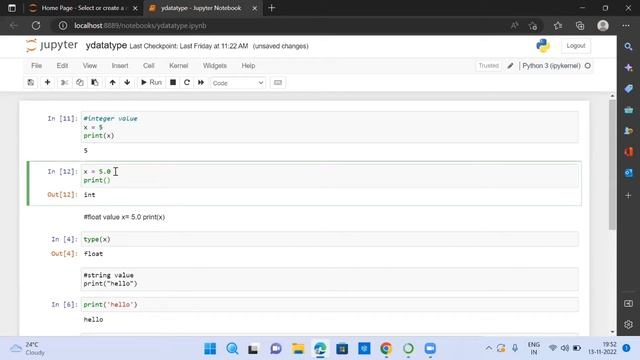Click the pencil edit mode icon
The height and width of the screenshot is (360, 640).
(510, 66)
